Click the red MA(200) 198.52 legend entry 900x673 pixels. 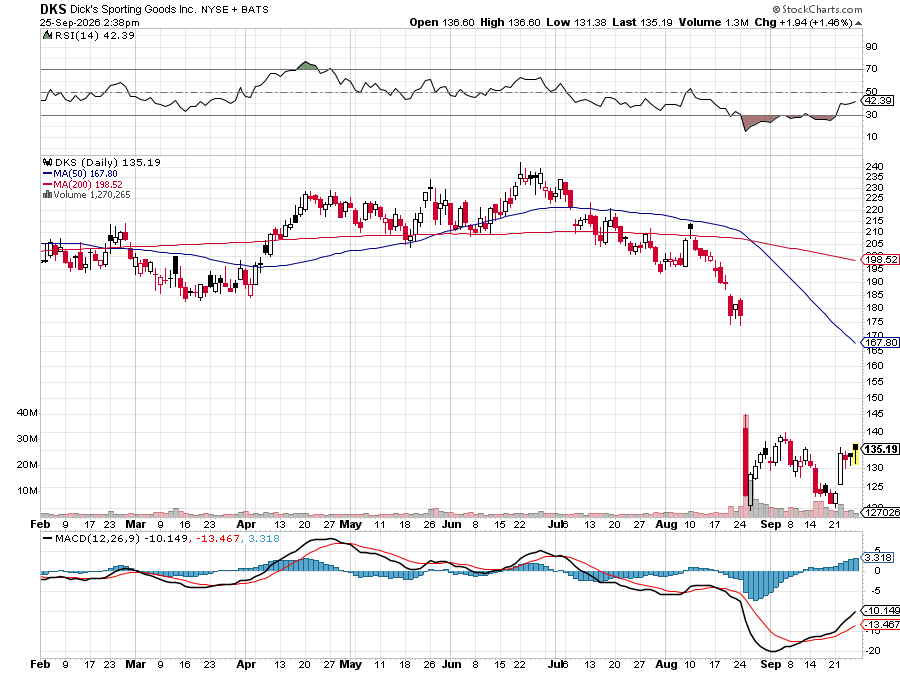tap(82, 185)
